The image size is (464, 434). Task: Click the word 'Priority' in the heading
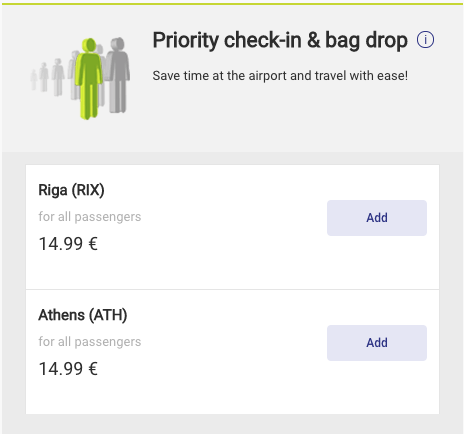coord(186,40)
